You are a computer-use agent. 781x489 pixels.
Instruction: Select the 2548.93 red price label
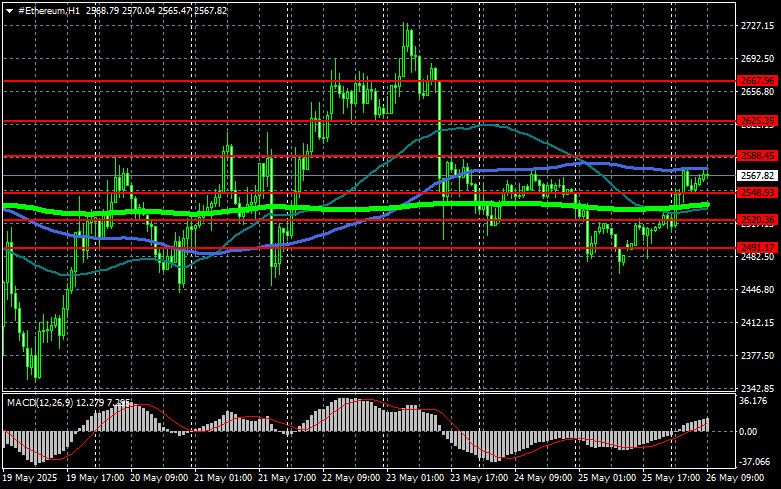(758, 192)
